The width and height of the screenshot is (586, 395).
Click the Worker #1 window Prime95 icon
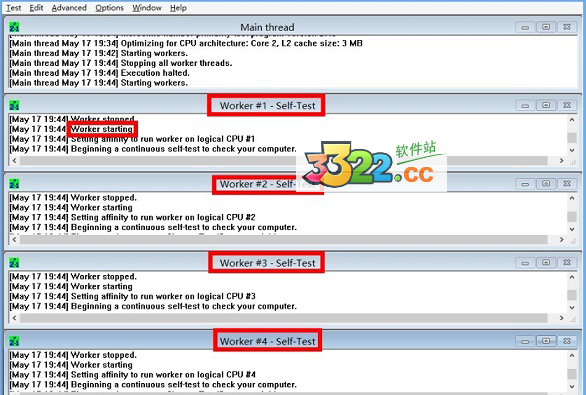tap(14, 105)
